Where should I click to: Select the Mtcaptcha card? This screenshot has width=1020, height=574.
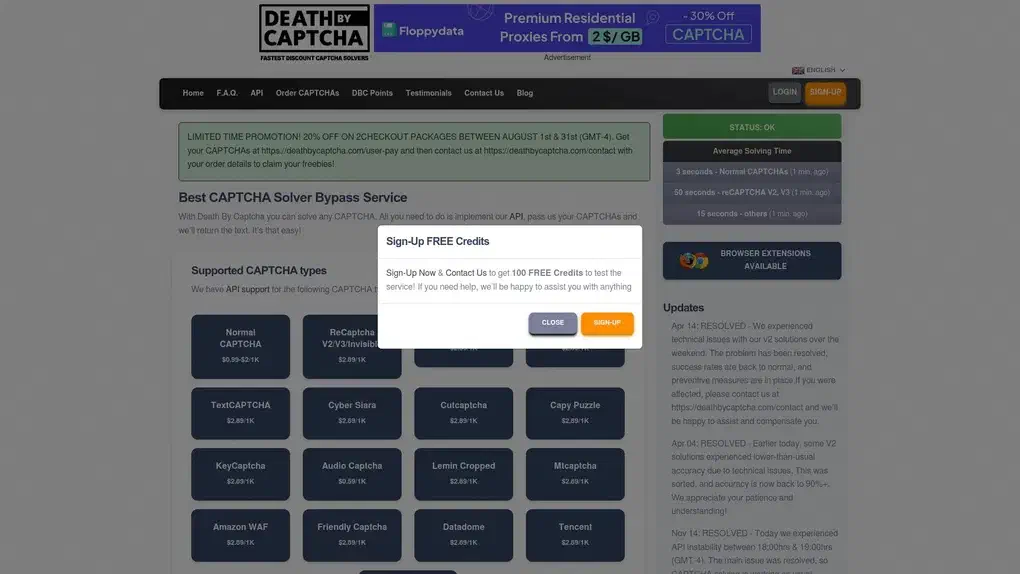pyautogui.click(x=575, y=474)
